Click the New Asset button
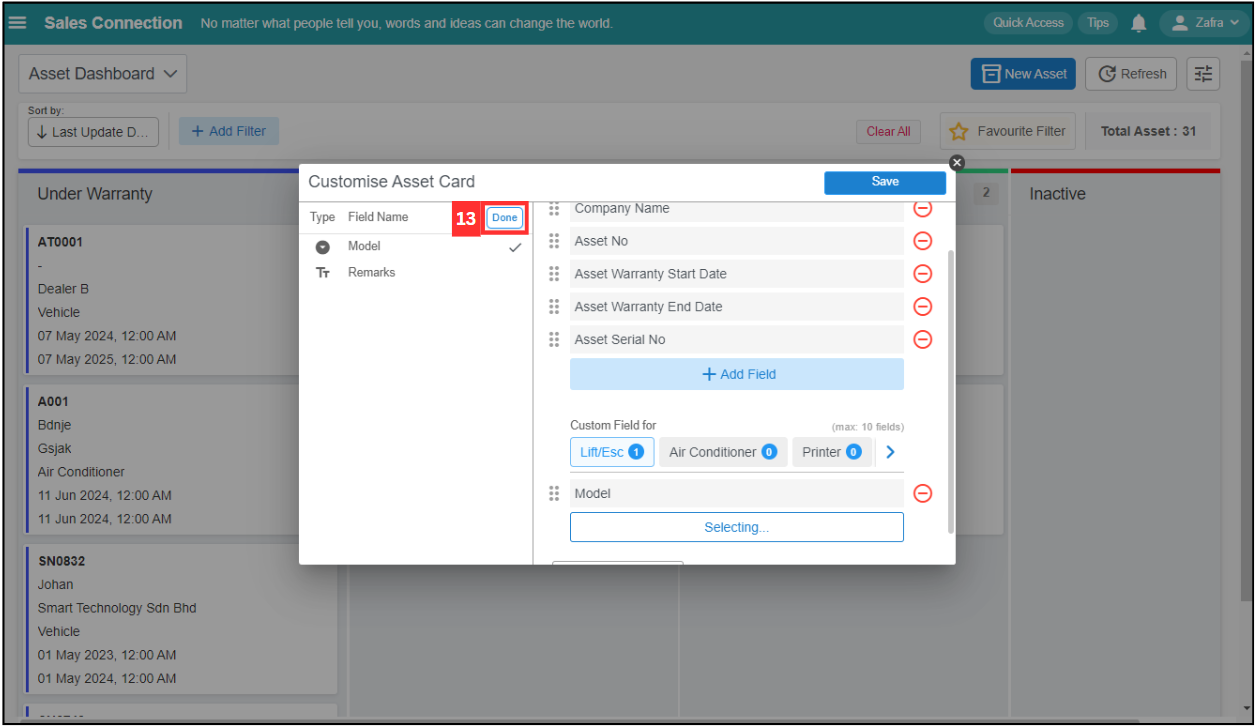Image resolution: width=1257 pixels, height=726 pixels. tap(1023, 74)
